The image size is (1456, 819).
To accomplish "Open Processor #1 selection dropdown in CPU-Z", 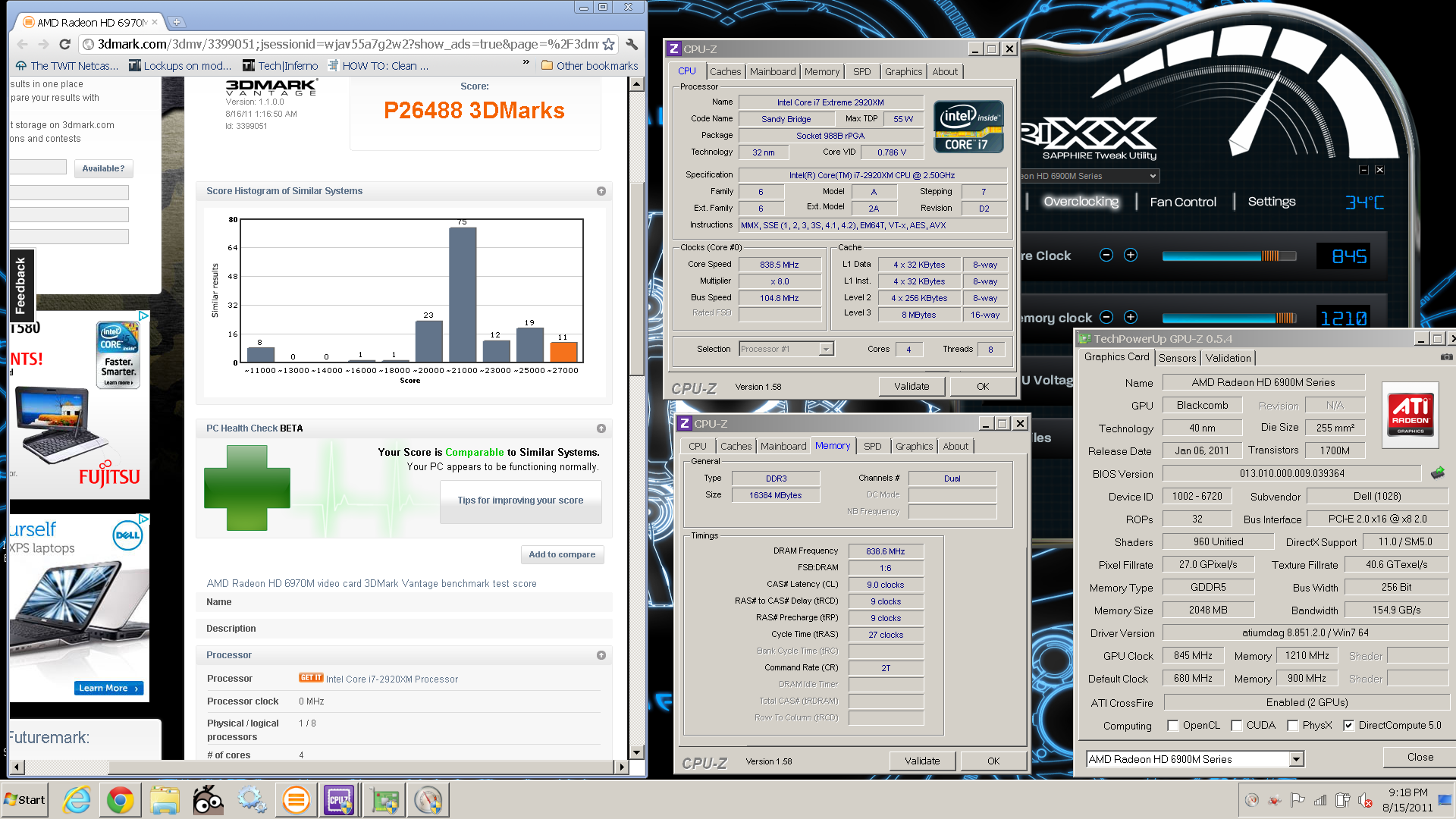I will 826,349.
